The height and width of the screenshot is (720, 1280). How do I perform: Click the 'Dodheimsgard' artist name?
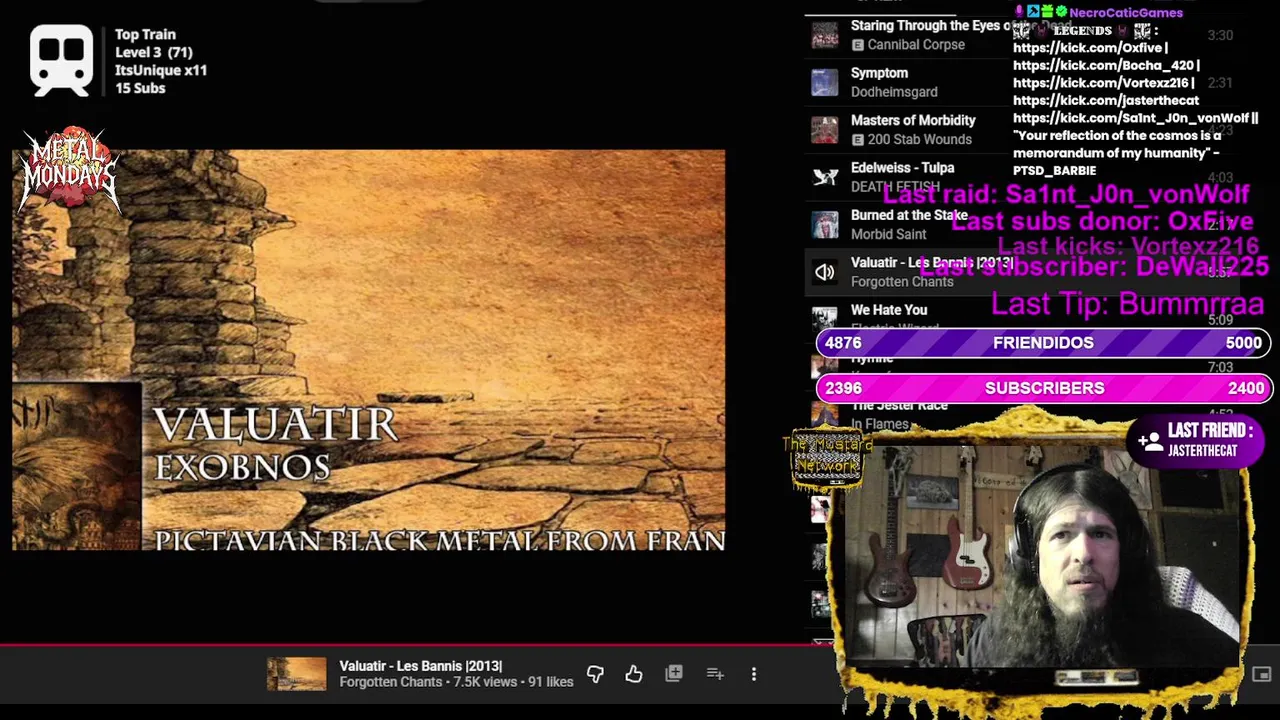pyautogui.click(x=894, y=92)
